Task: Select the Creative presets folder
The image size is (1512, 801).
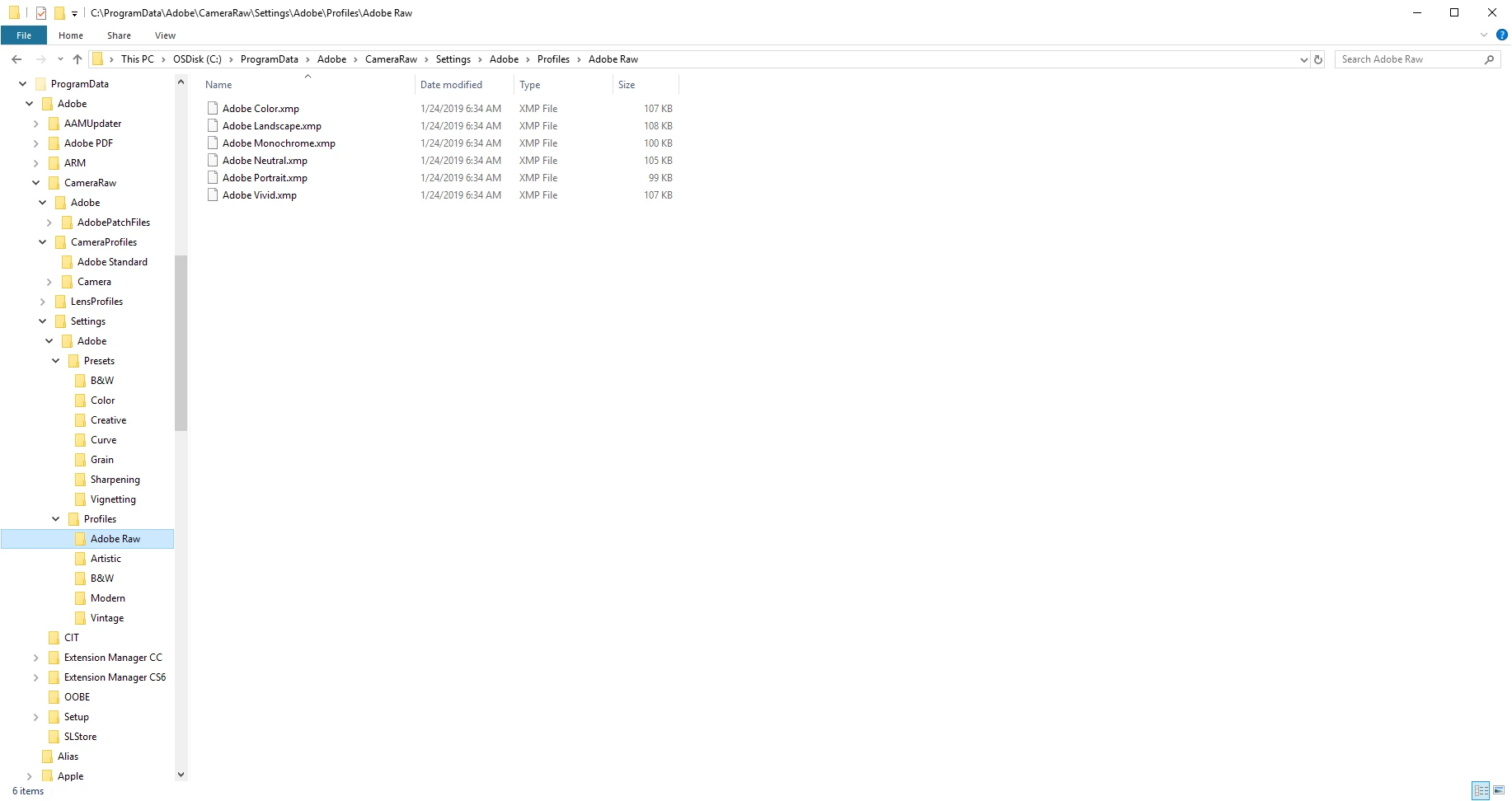Action: [x=108, y=420]
